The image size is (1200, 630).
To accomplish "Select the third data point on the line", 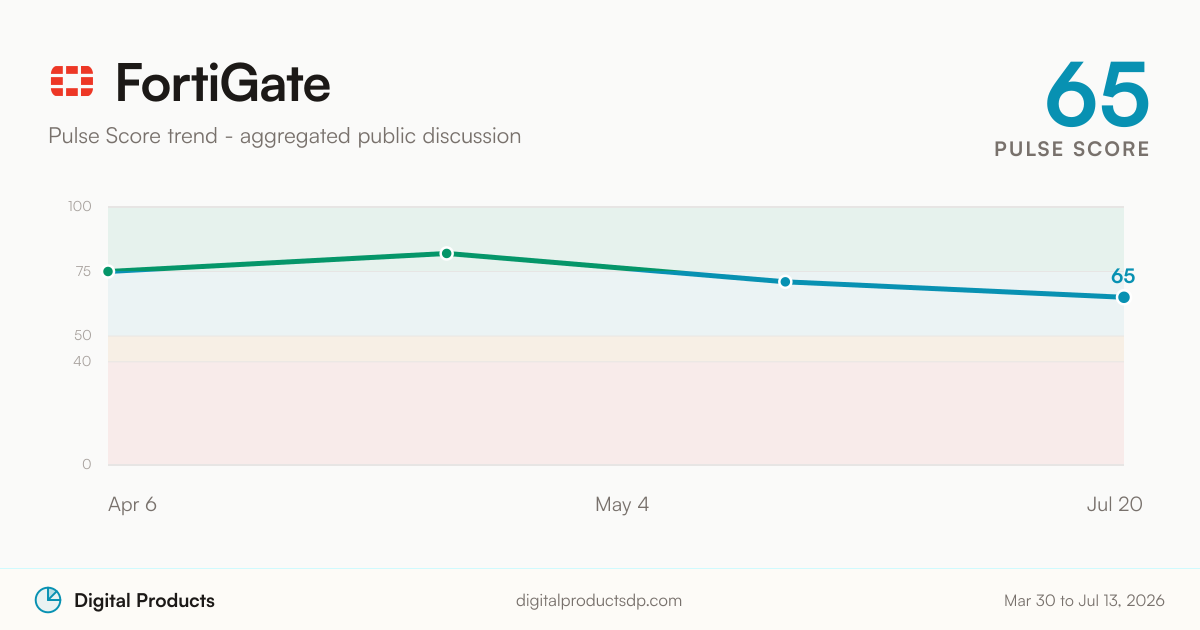I will coord(785,282).
